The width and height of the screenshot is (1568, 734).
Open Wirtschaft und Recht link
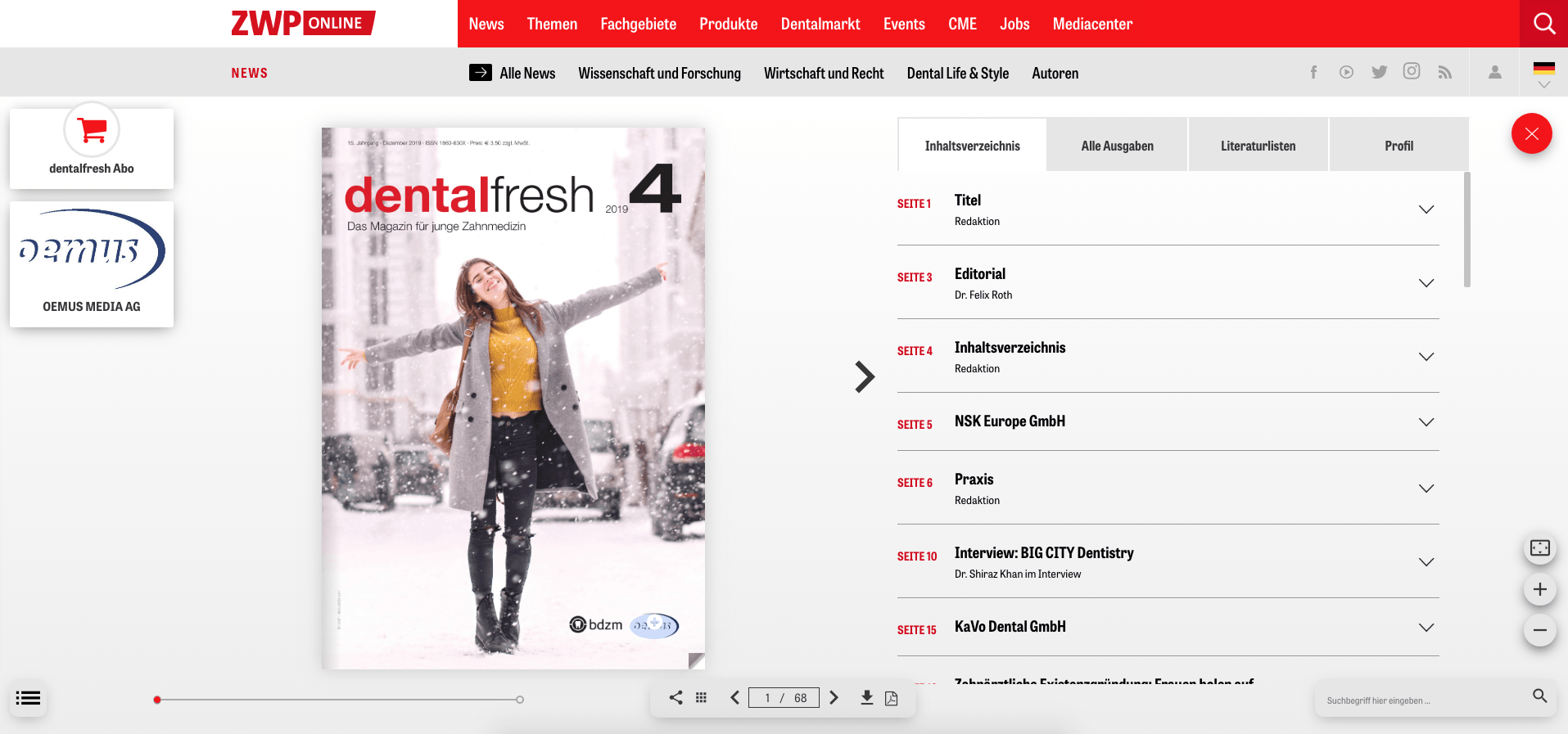pyautogui.click(x=824, y=73)
